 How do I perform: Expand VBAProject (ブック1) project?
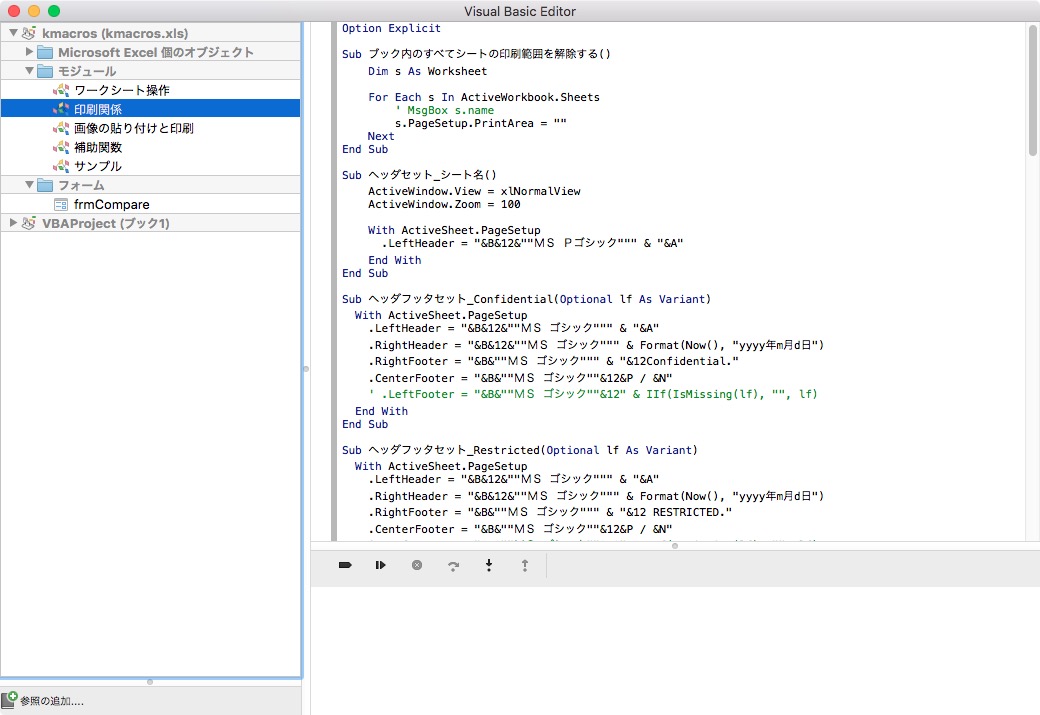(13, 223)
